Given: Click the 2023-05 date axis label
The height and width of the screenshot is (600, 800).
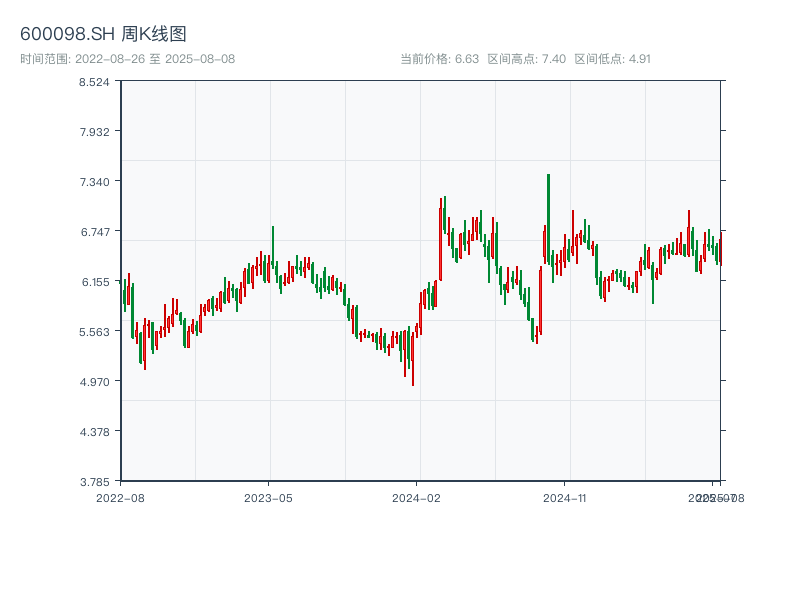Looking at the screenshot, I should [x=268, y=497].
